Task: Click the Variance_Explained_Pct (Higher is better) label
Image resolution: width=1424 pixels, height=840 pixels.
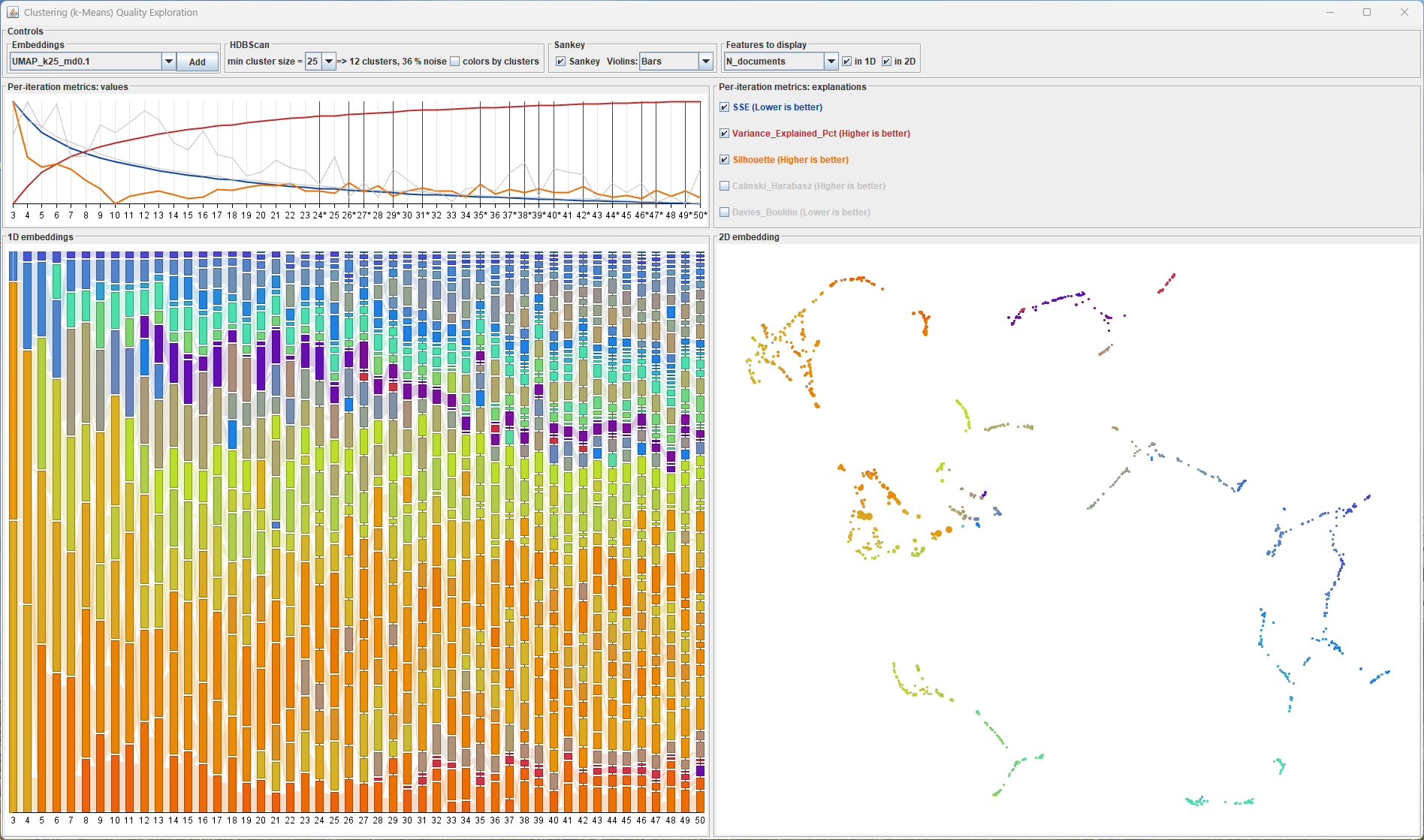Action: (821, 134)
